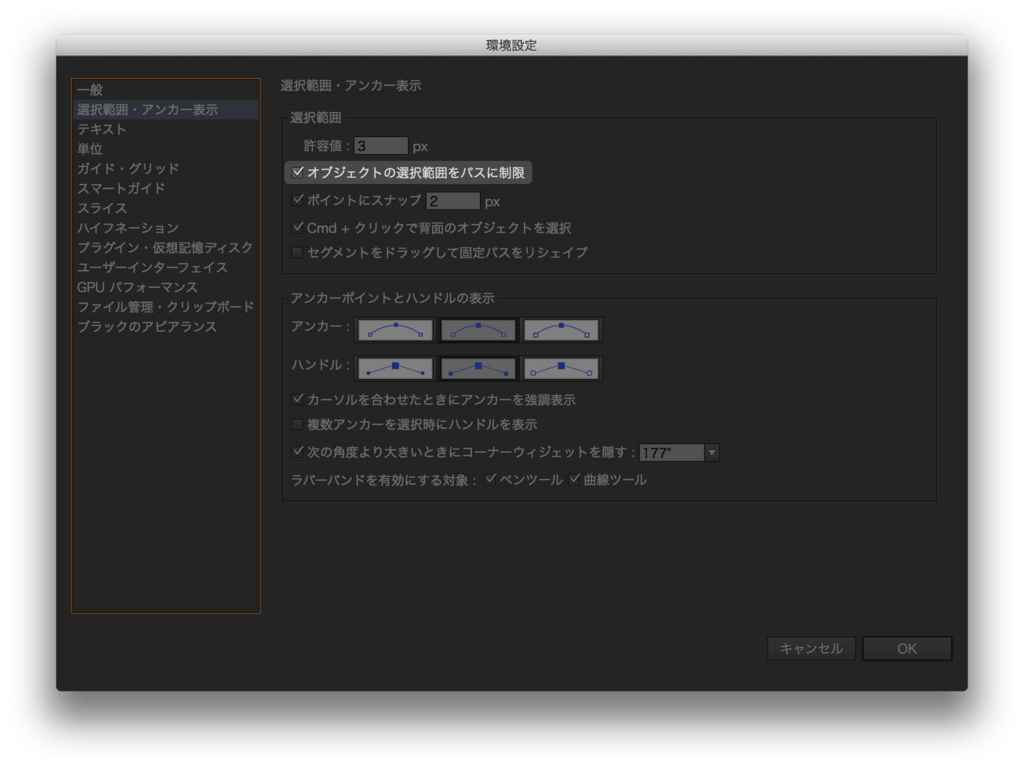Switch to the 一般 preferences section
Screen dimensions: 1024x769
tap(120, 89)
